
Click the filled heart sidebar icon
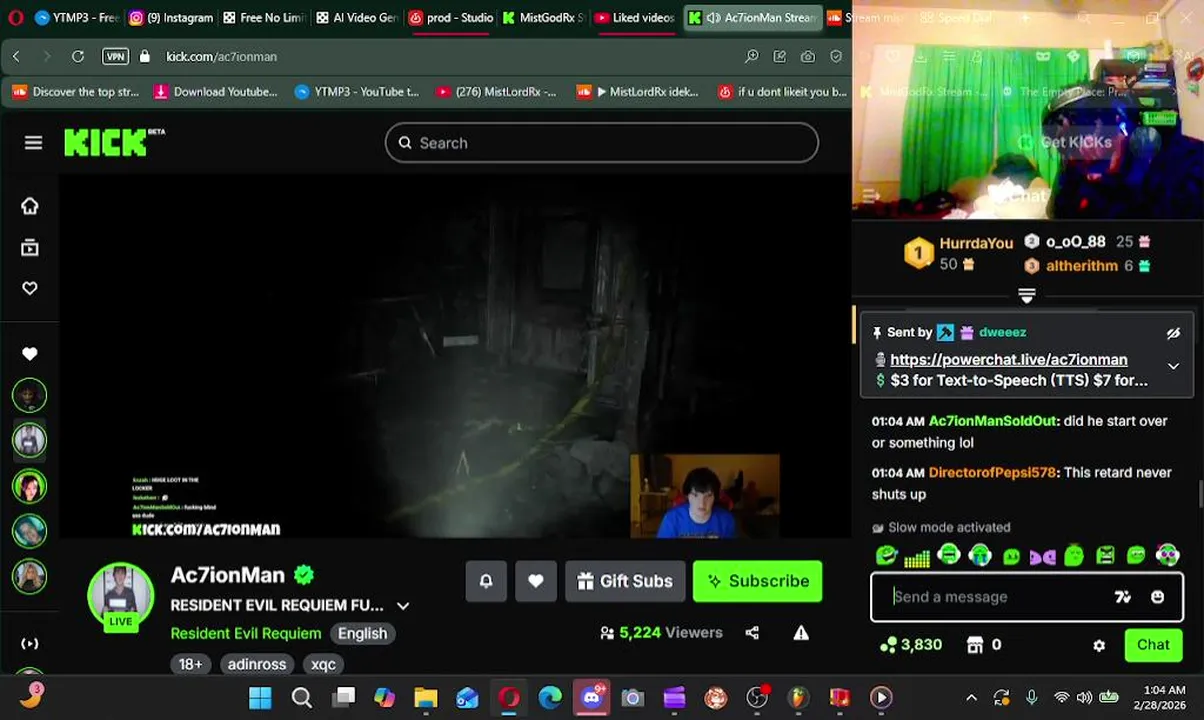(x=30, y=353)
